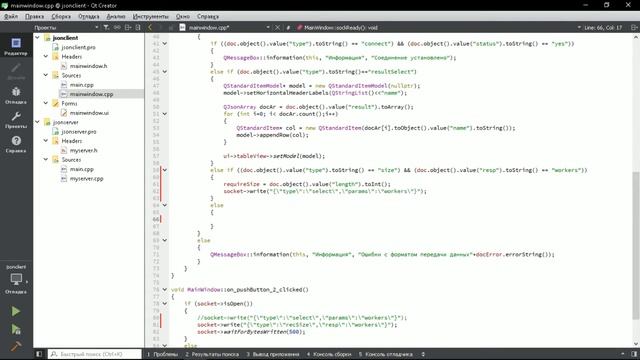The image size is (640, 360).
Task: Collapse the Headers folder under jsonserver
Action: tap(46, 141)
